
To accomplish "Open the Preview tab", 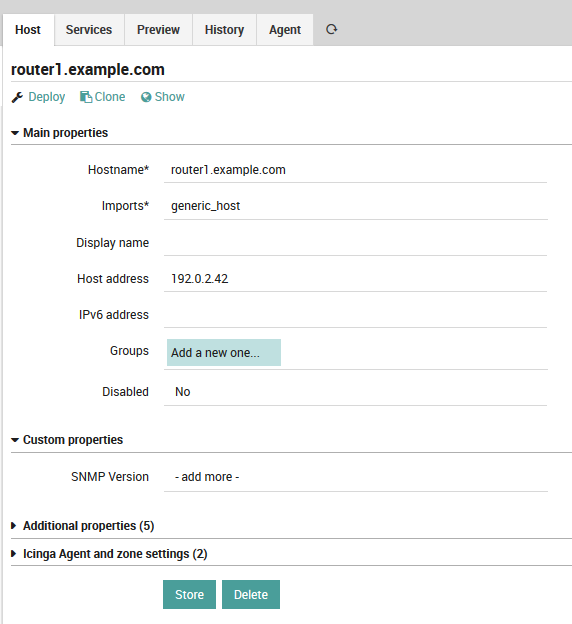I will tap(158, 30).
